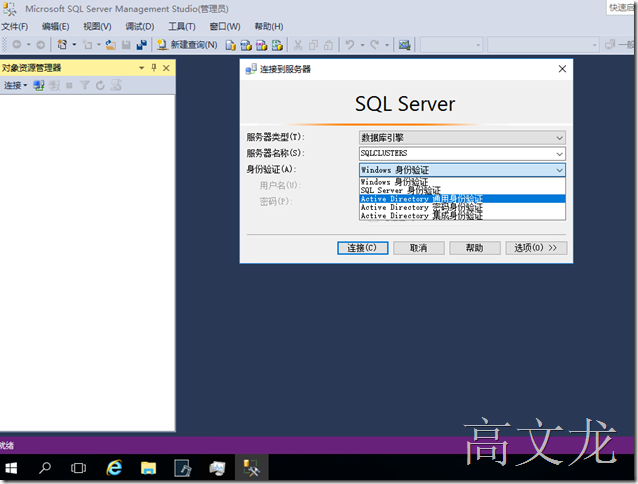Viewport: 638px width, 484px height.
Task: Click the XMLA query toolbar icon
Action: tap(277, 45)
